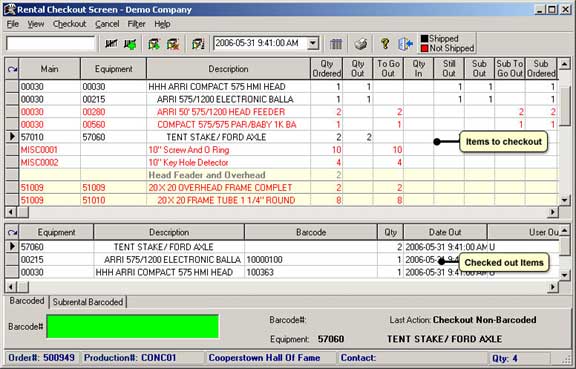
Task: Click the application icon in the title bar
Action: click(x=10, y=9)
